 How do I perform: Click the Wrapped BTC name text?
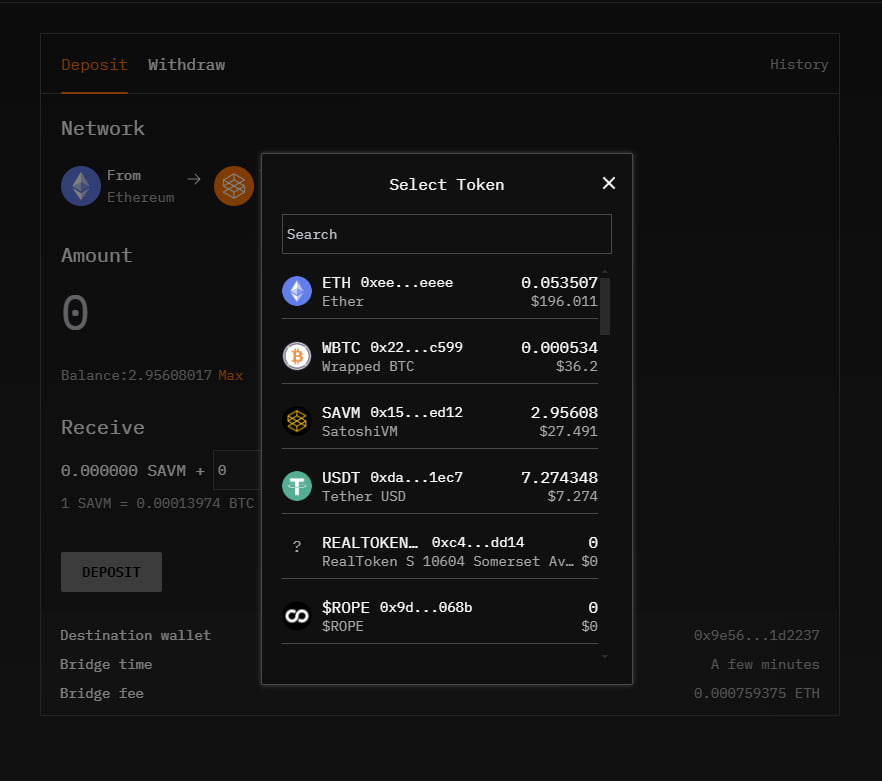(x=368, y=366)
